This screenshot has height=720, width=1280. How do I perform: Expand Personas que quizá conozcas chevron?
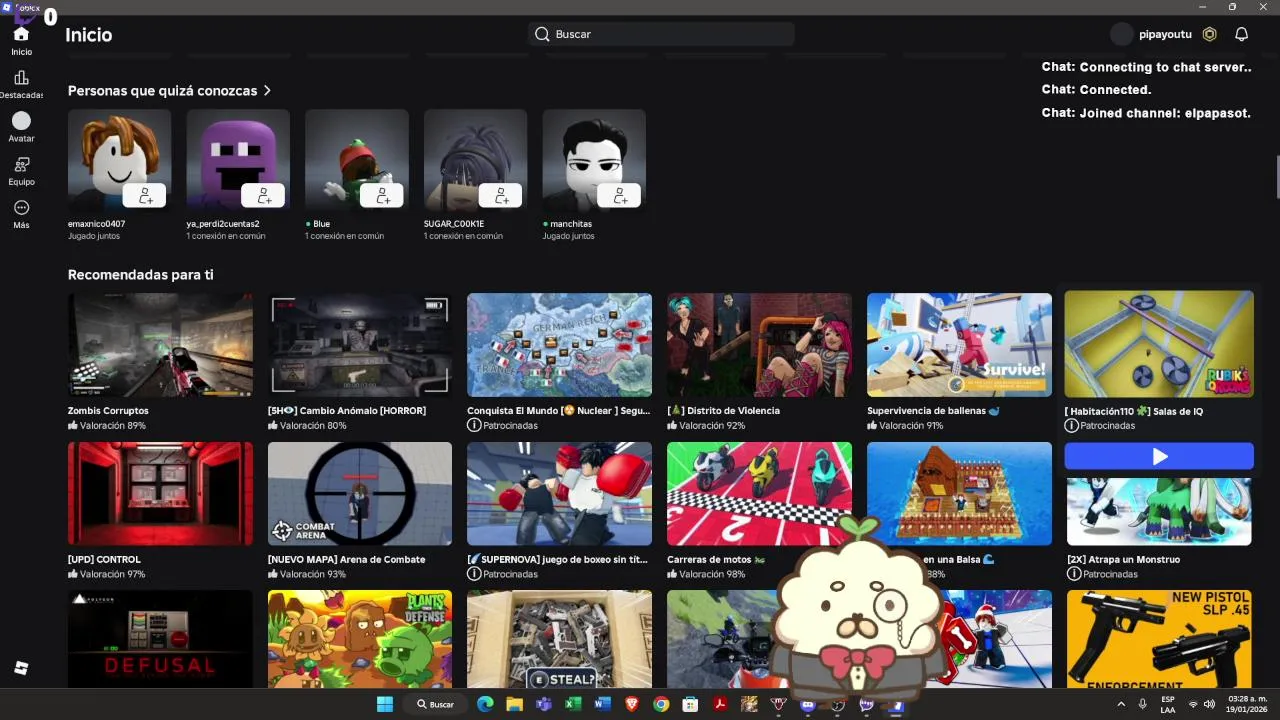(267, 91)
